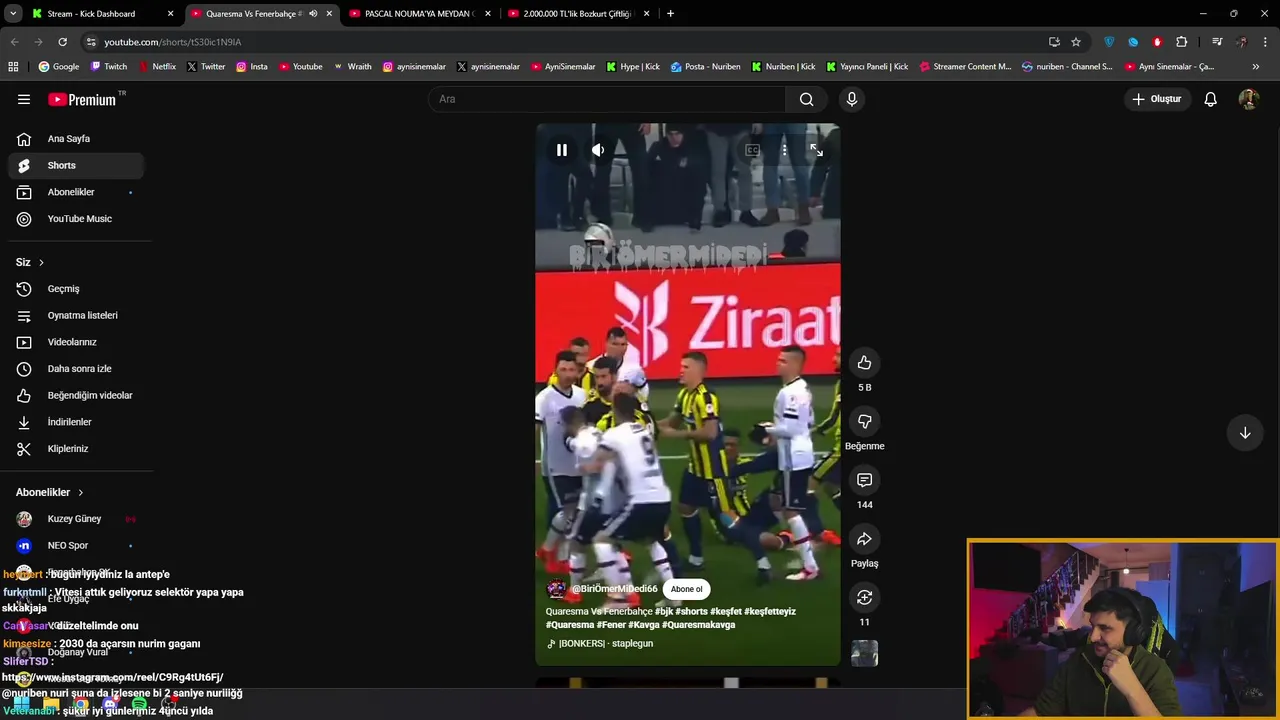Viewport: 1280px width, 720px height.
Task: Open the Chrome three-dot menu
Action: point(1266,42)
